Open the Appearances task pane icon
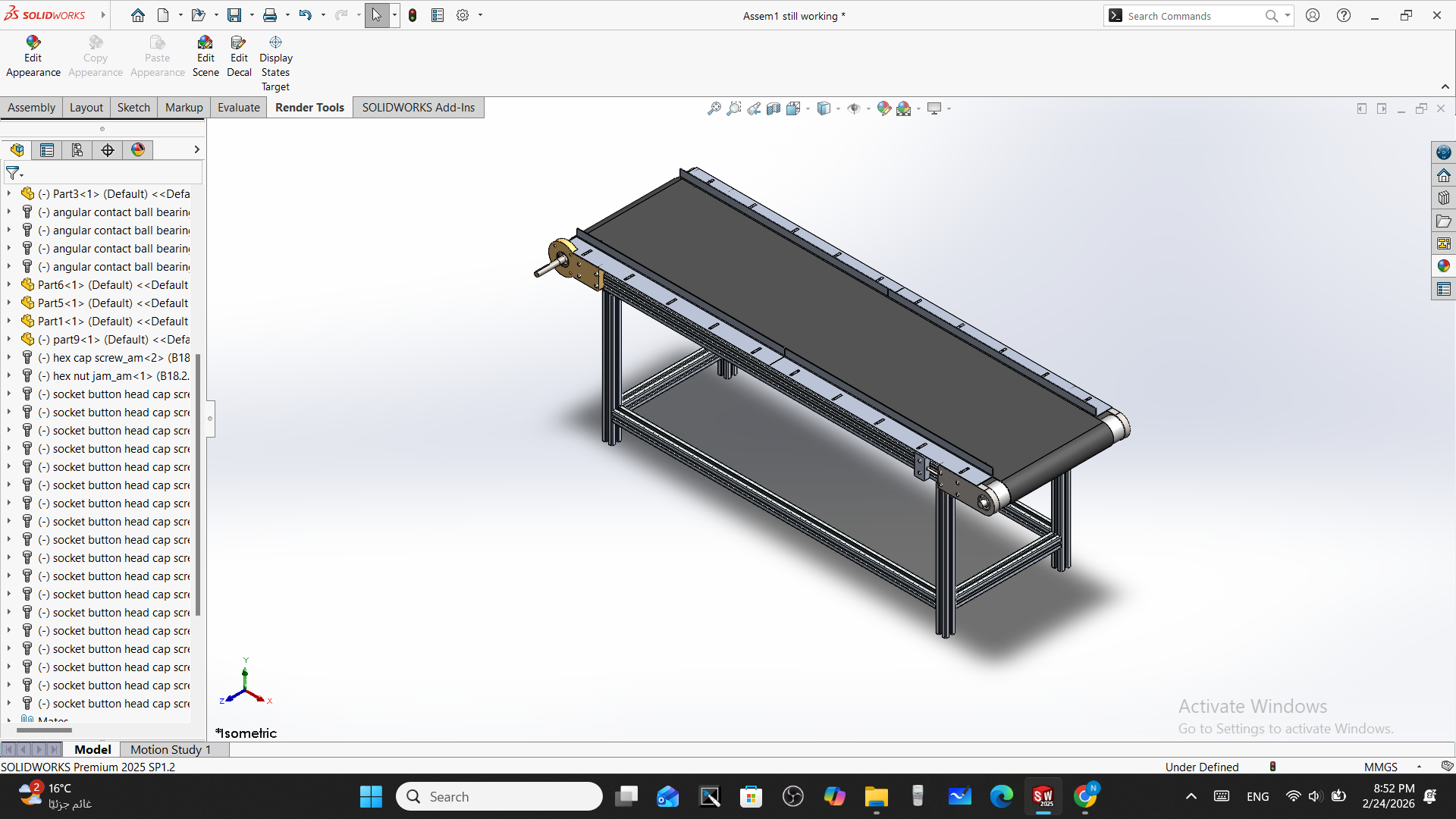Image resolution: width=1456 pixels, height=819 pixels. [x=1443, y=266]
